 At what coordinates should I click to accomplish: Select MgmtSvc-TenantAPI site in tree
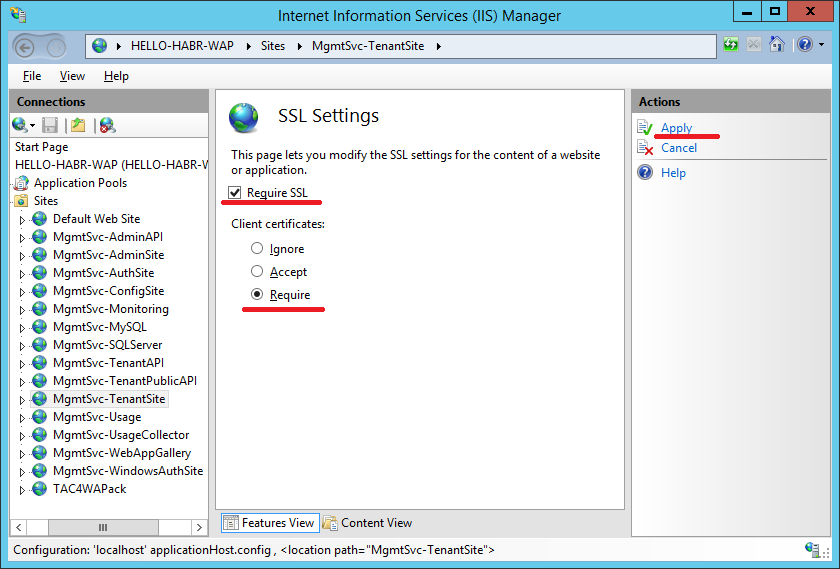[x=108, y=363]
